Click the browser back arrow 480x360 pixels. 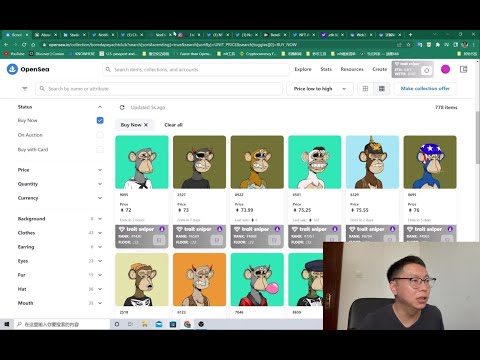[x=6, y=44]
